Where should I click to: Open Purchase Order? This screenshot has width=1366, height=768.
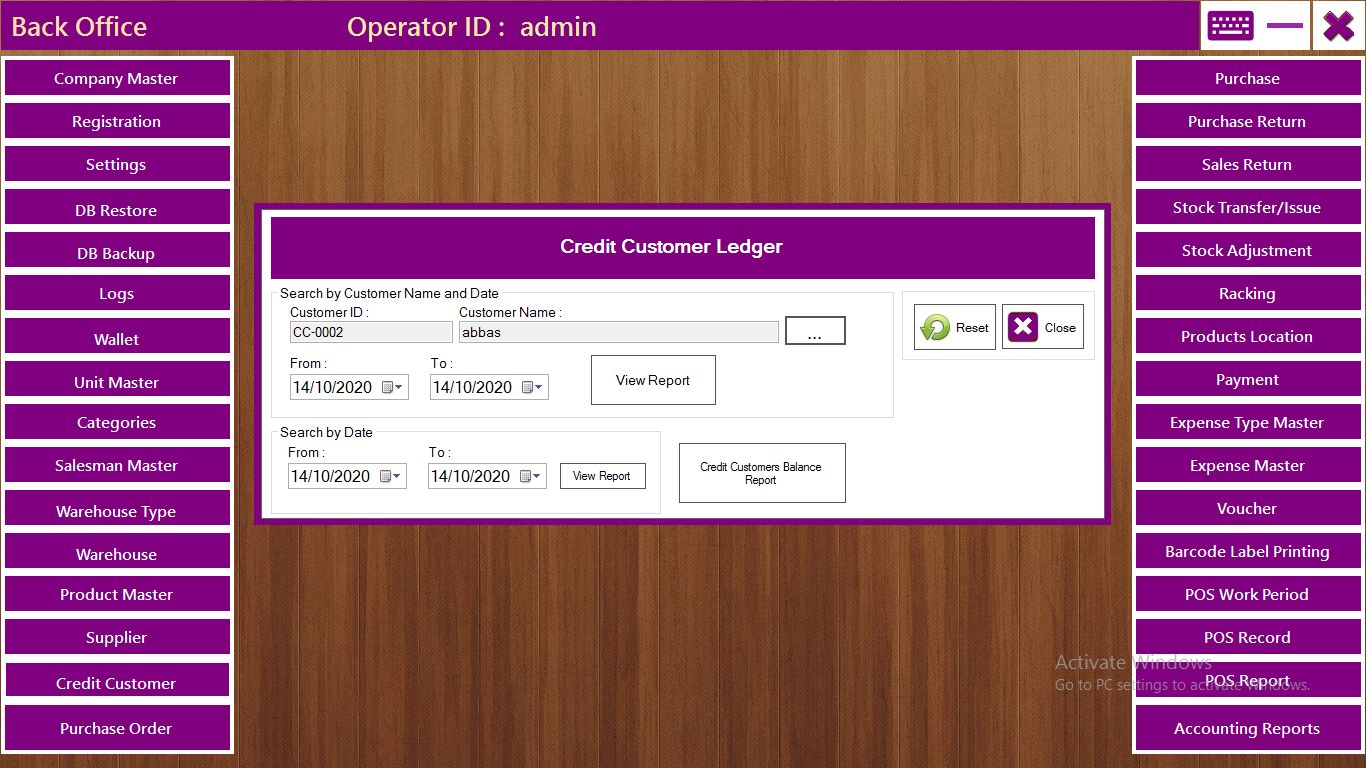coord(117,727)
